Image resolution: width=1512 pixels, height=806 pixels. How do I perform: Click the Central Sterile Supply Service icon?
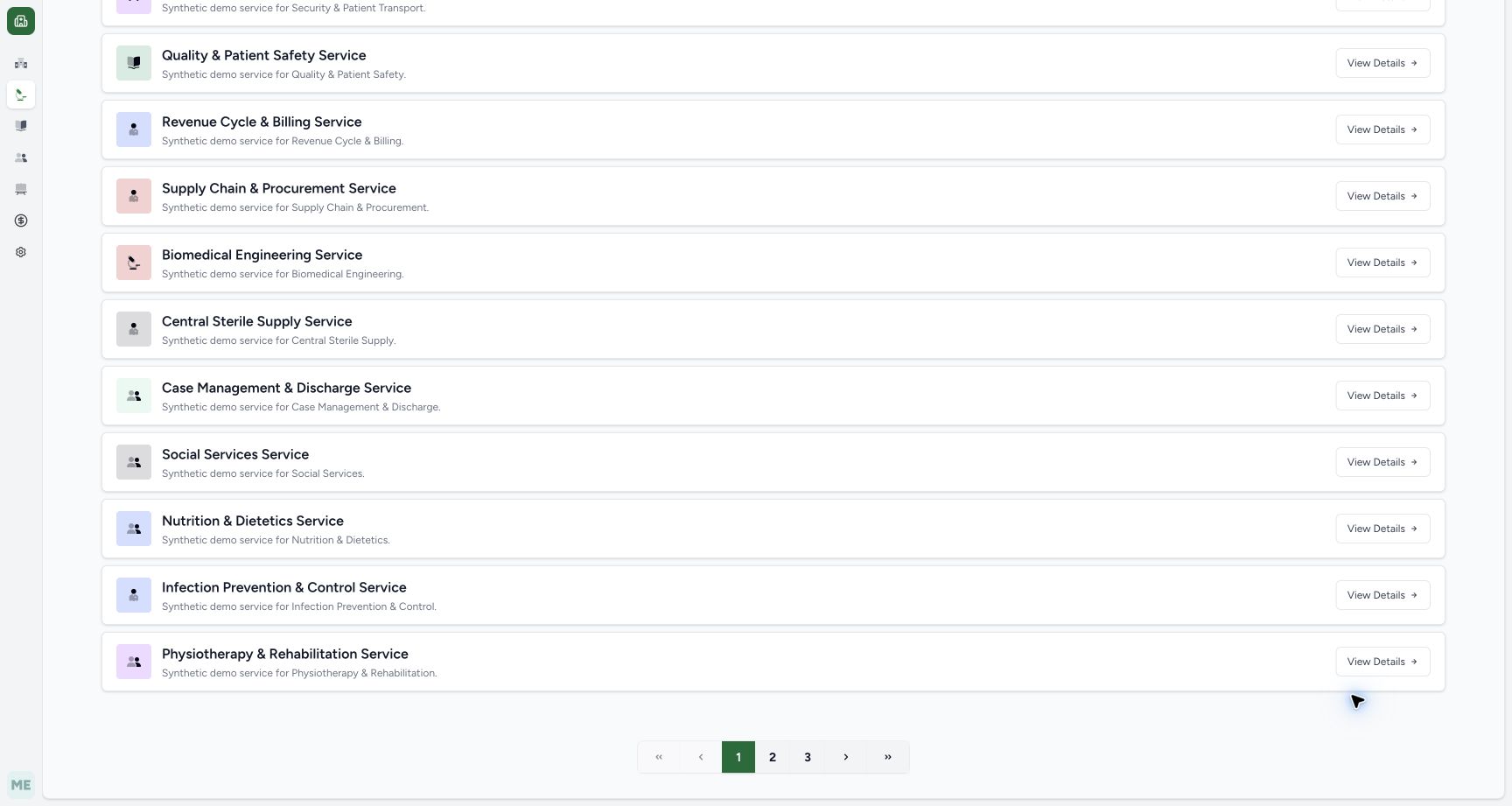coord(134,329)
